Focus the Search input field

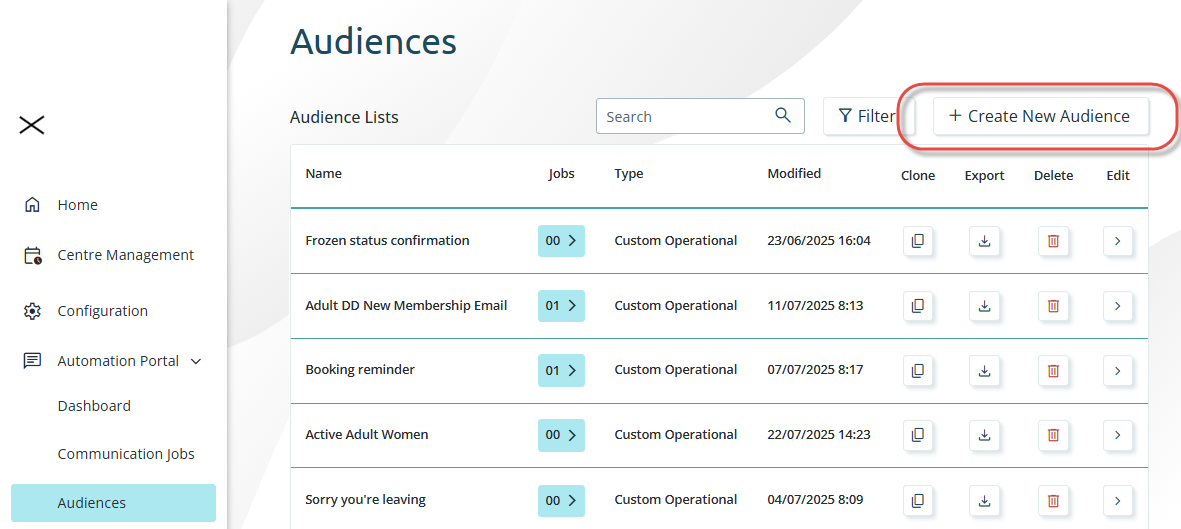pos(700,117)
